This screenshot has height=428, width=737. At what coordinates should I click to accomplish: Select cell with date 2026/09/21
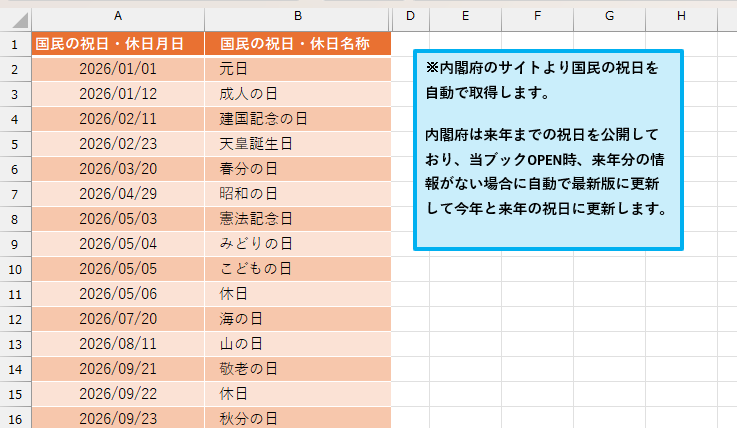118,369
